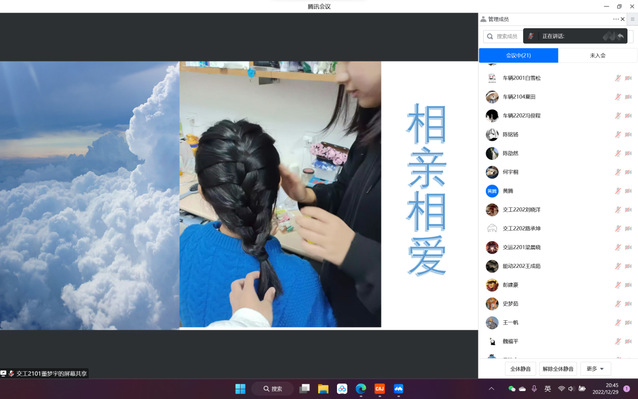Click the muted mic icon for 魏福平
638x399 pixels.
tap(618, 341)
